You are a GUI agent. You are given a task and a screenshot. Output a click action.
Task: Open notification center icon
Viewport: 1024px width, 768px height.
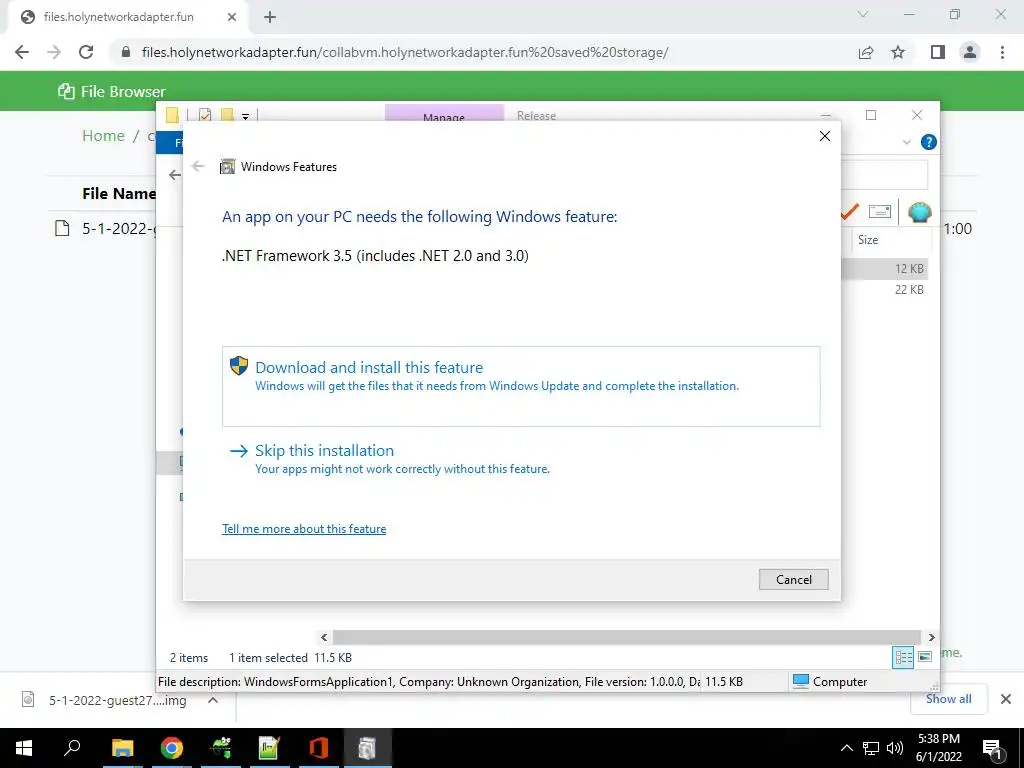[x=992, y=749]
